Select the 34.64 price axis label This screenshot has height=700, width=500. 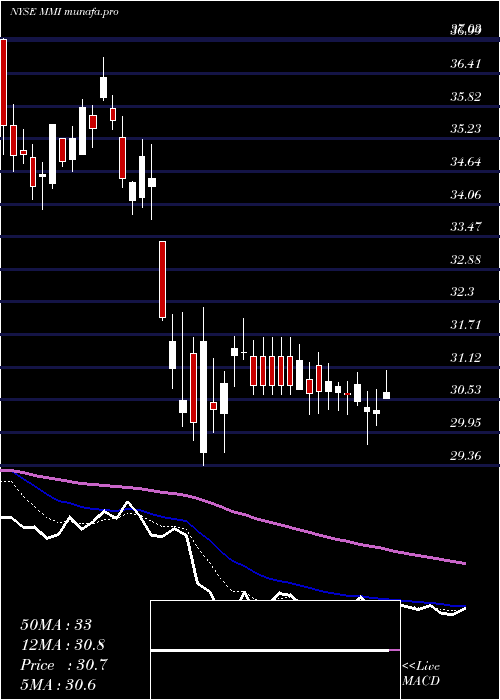point(466,162)
